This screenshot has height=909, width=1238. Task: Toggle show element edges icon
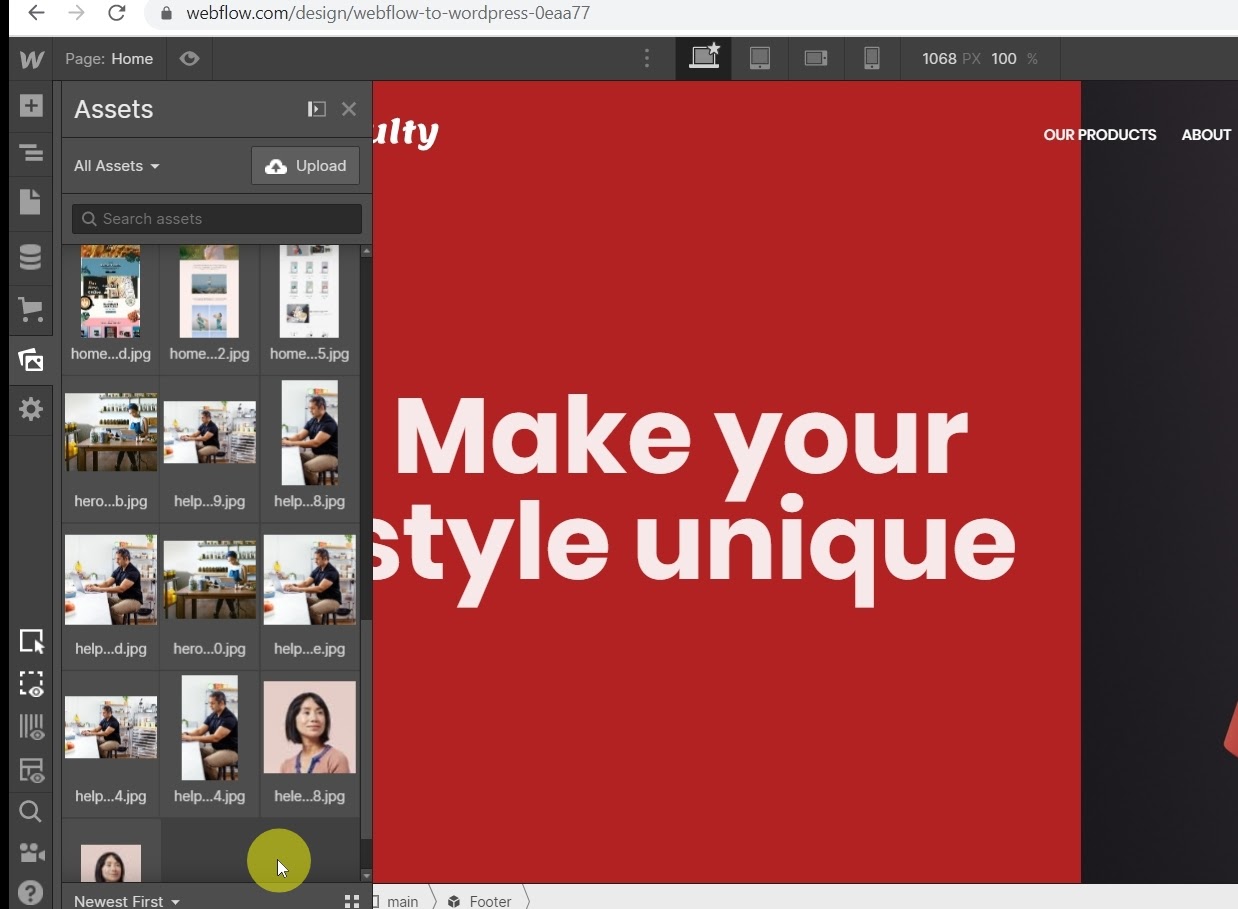click(31, 684)
